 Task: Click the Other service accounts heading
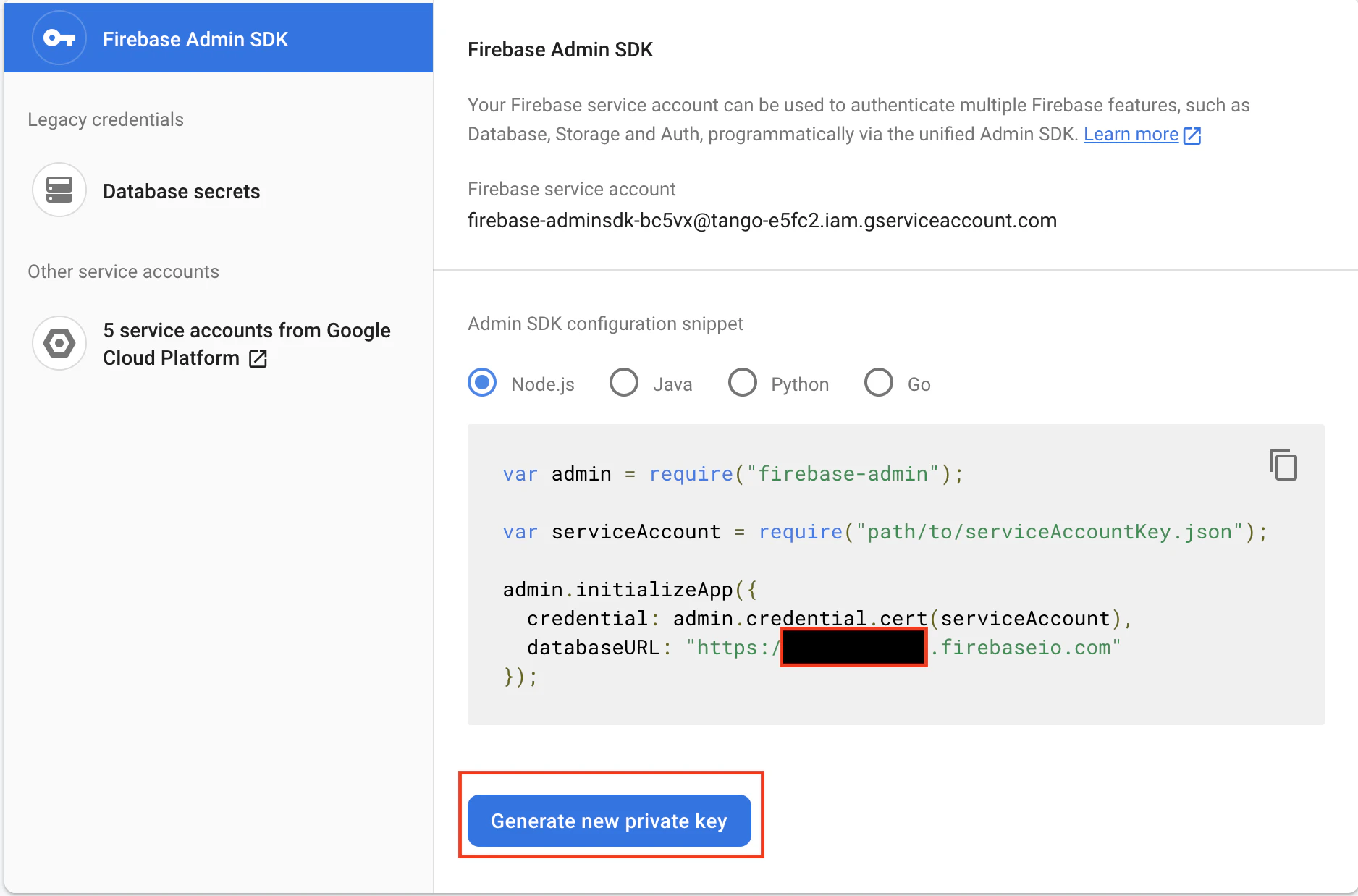[123, 271]
